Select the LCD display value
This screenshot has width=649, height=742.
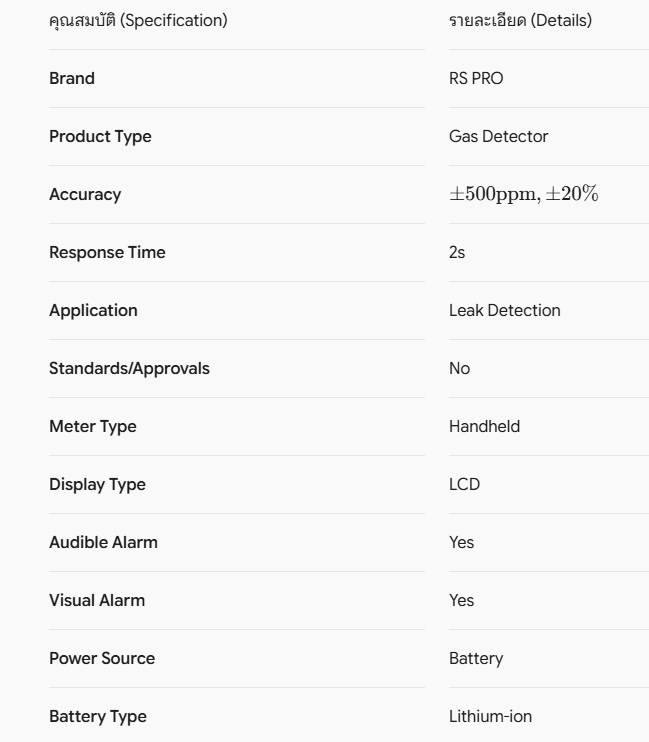(464, 485)
